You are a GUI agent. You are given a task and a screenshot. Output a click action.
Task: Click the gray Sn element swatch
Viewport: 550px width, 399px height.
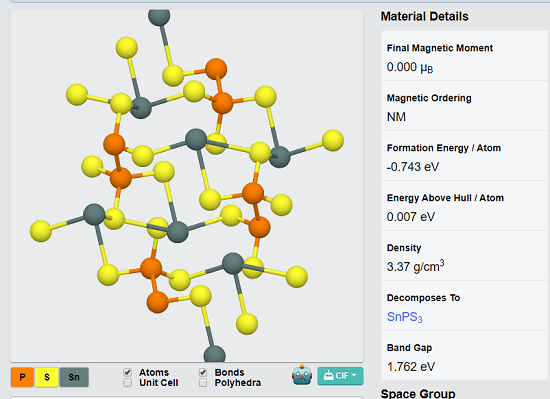(74, 377)
